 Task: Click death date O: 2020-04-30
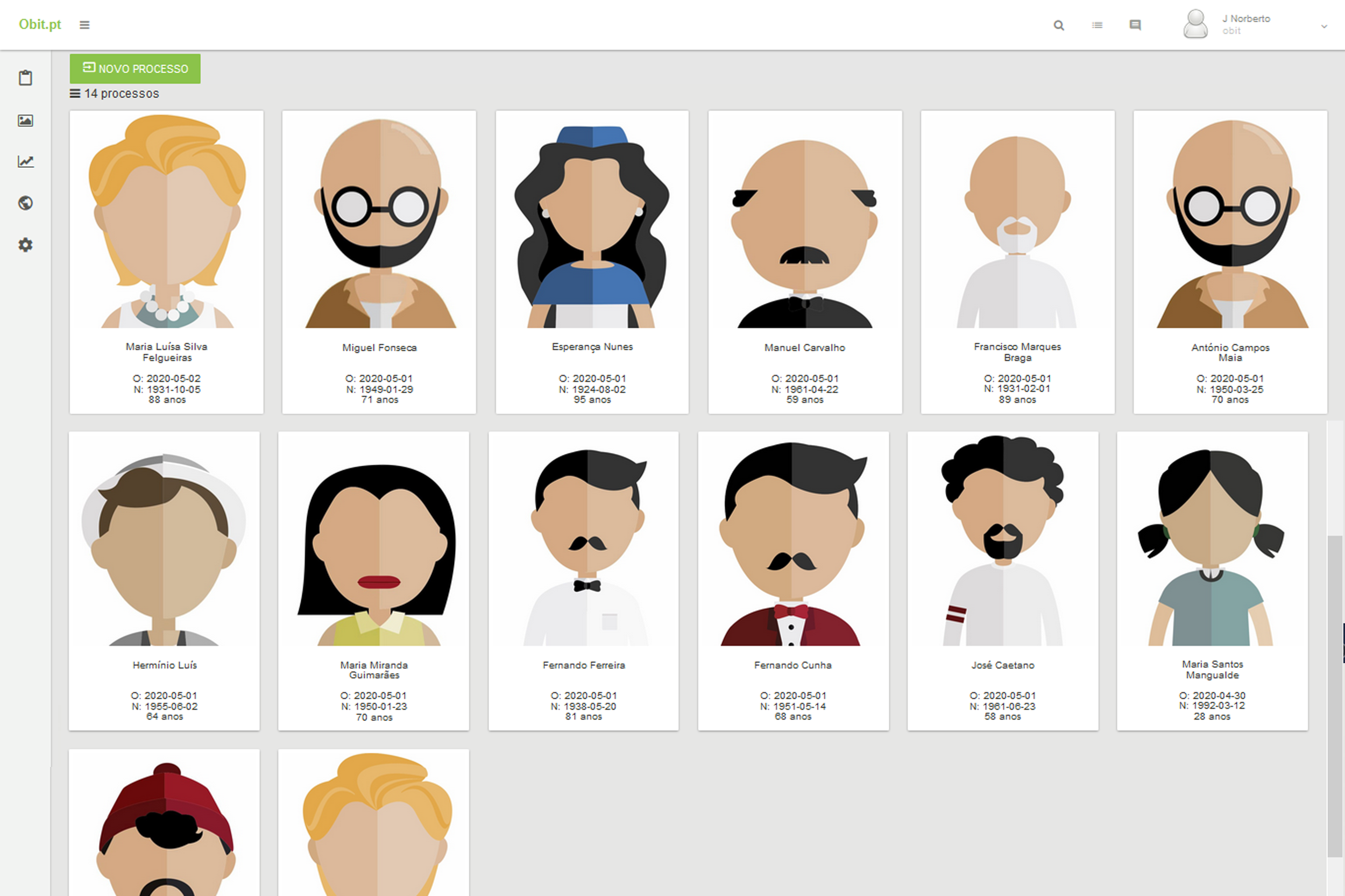[x=1213, y=695]
